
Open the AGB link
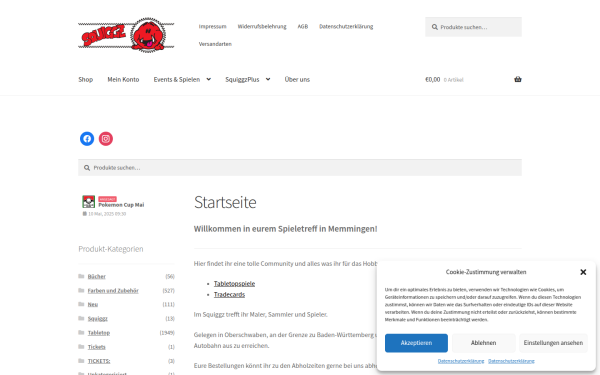click(303, 26)
